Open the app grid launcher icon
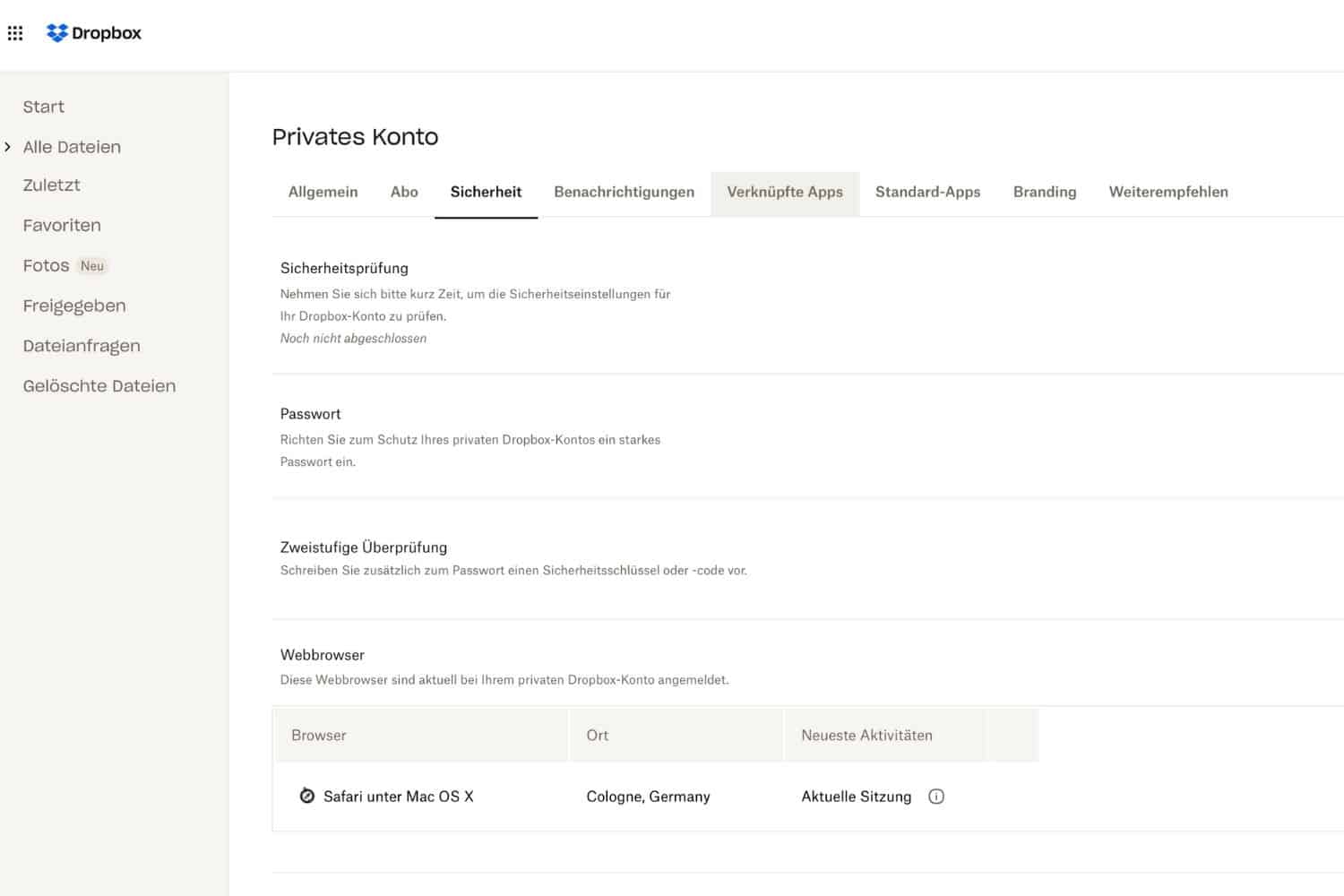1344x896 pixels. [x=15, y=33]
